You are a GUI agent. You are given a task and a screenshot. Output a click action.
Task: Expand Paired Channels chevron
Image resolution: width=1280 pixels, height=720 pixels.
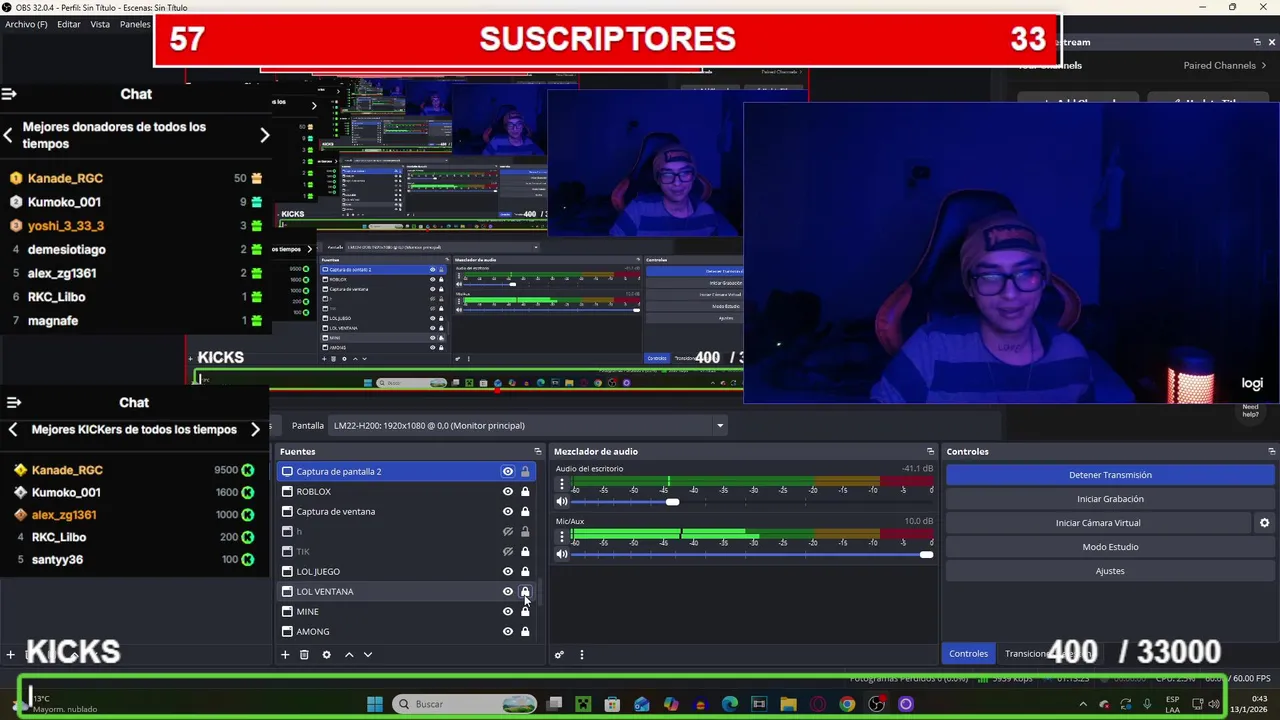coord(1264,66)
